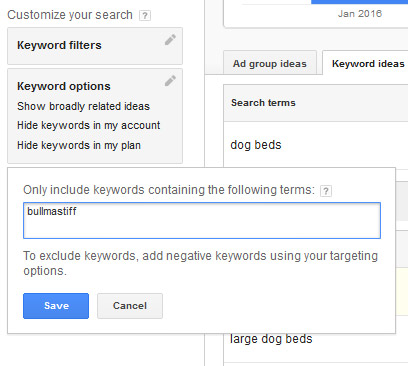Save the keyword include filter
The image size is (408, 366).
[56, 306]
